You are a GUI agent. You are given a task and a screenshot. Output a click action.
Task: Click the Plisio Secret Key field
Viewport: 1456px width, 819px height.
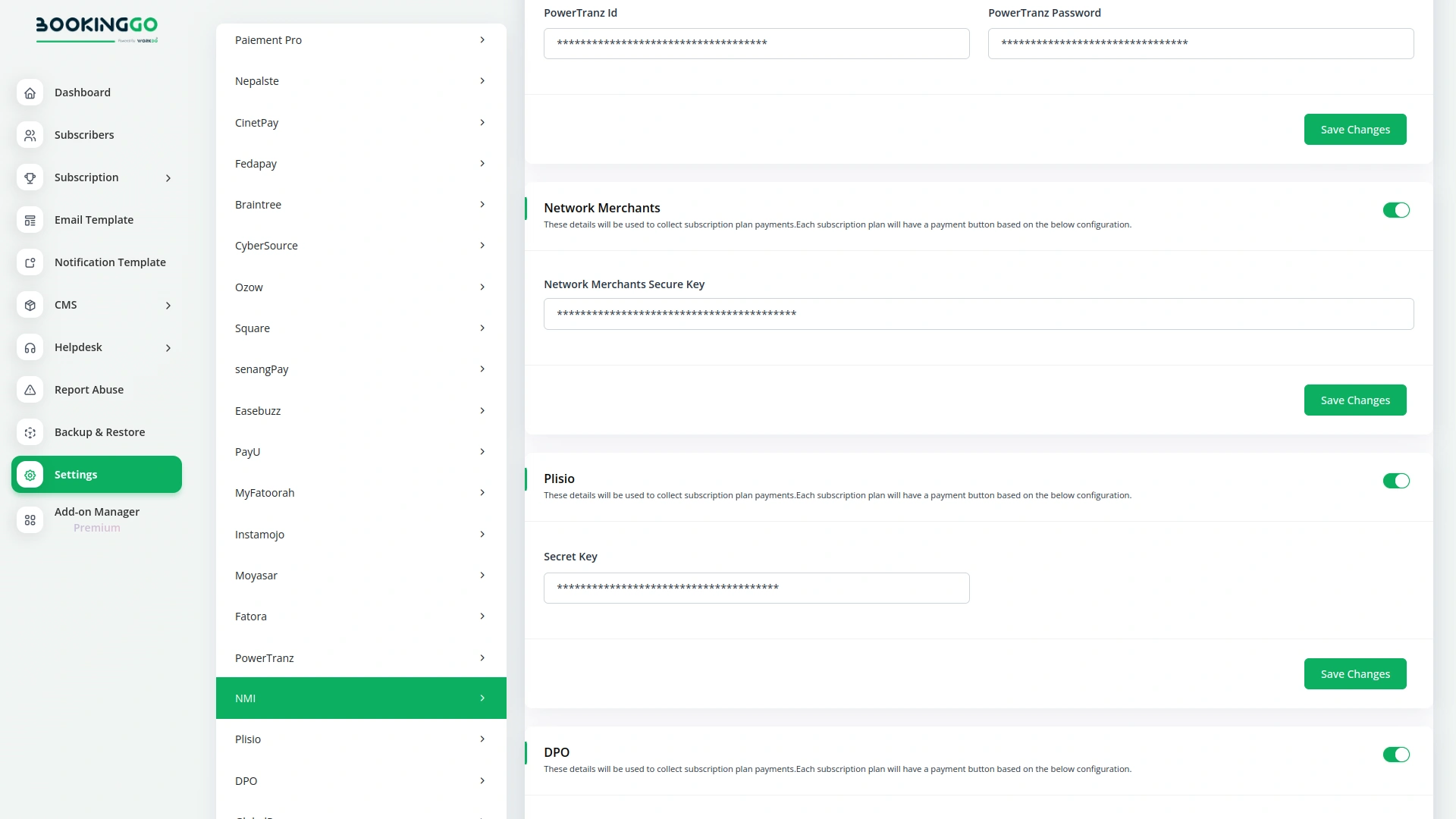756,588
